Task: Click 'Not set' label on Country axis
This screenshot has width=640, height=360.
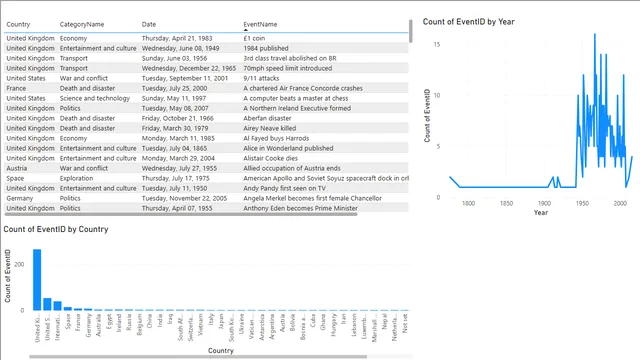Action: [x=404, y=323]
